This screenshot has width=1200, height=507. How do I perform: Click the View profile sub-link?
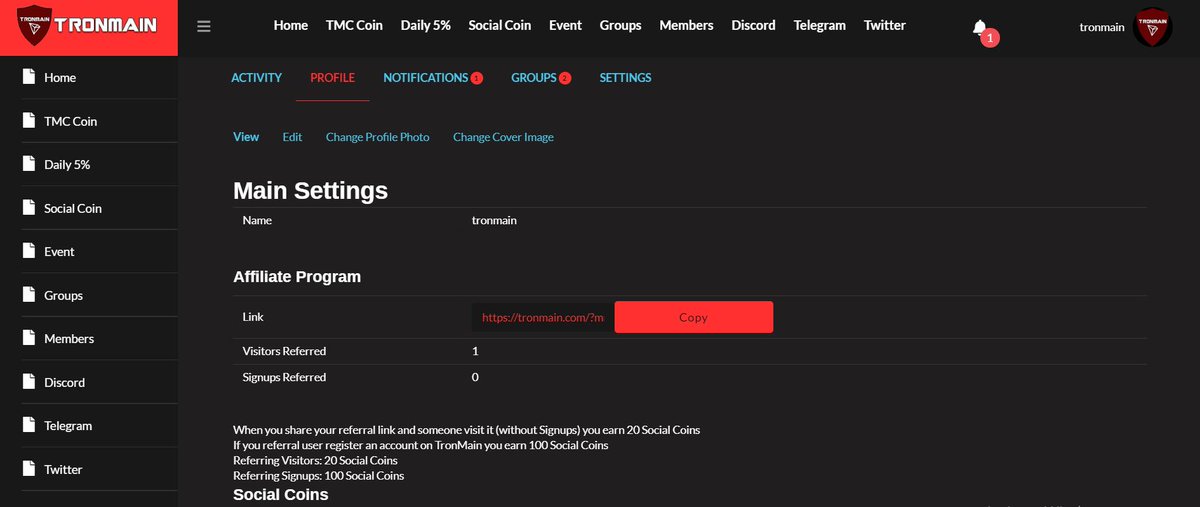[x=246, y=137]
